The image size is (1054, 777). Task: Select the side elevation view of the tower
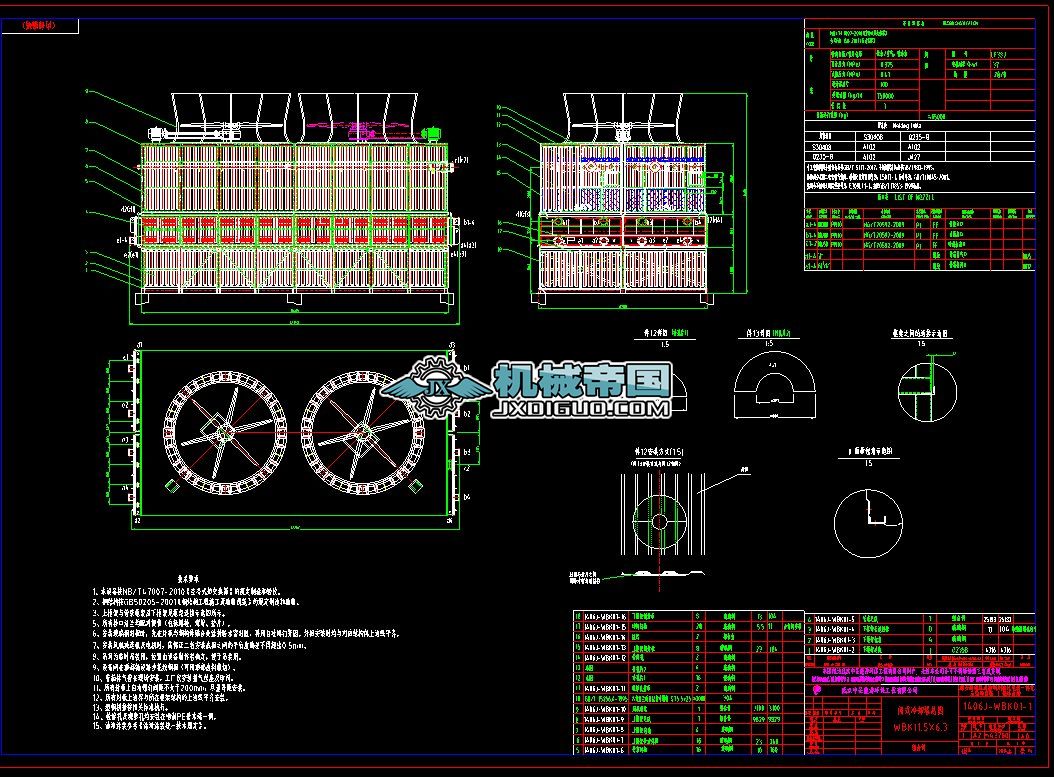click(x=623, y=200)
